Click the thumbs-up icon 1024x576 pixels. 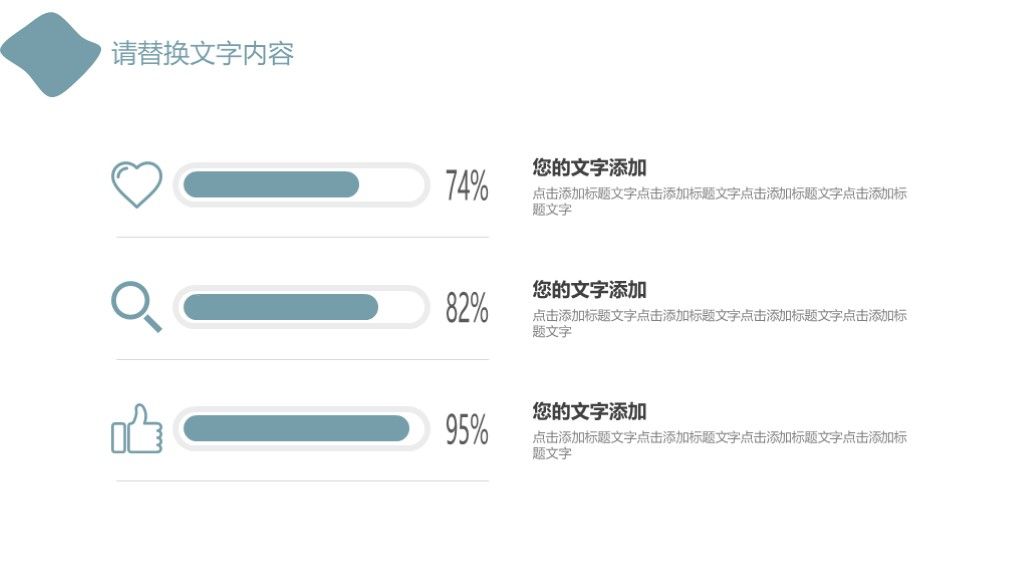pyautogui.click(x=136, y=428)
